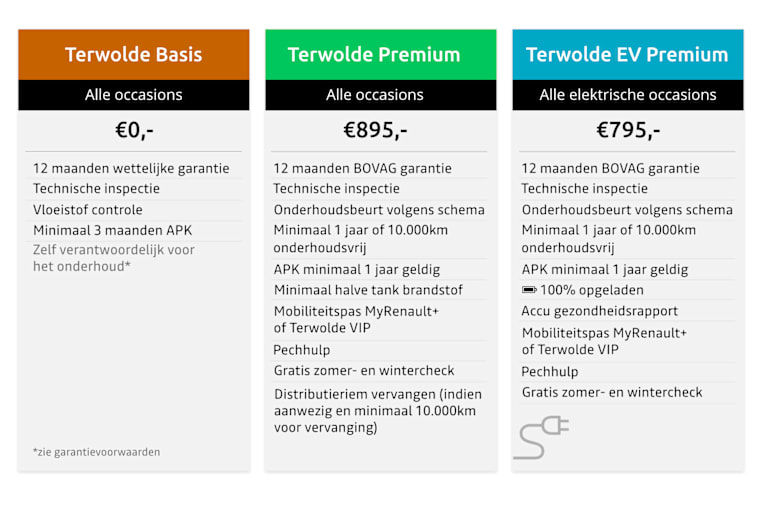Select the green Terwolde Premium header
The width and height of the screenshot is (758, 505).
(x=381, y=55)
